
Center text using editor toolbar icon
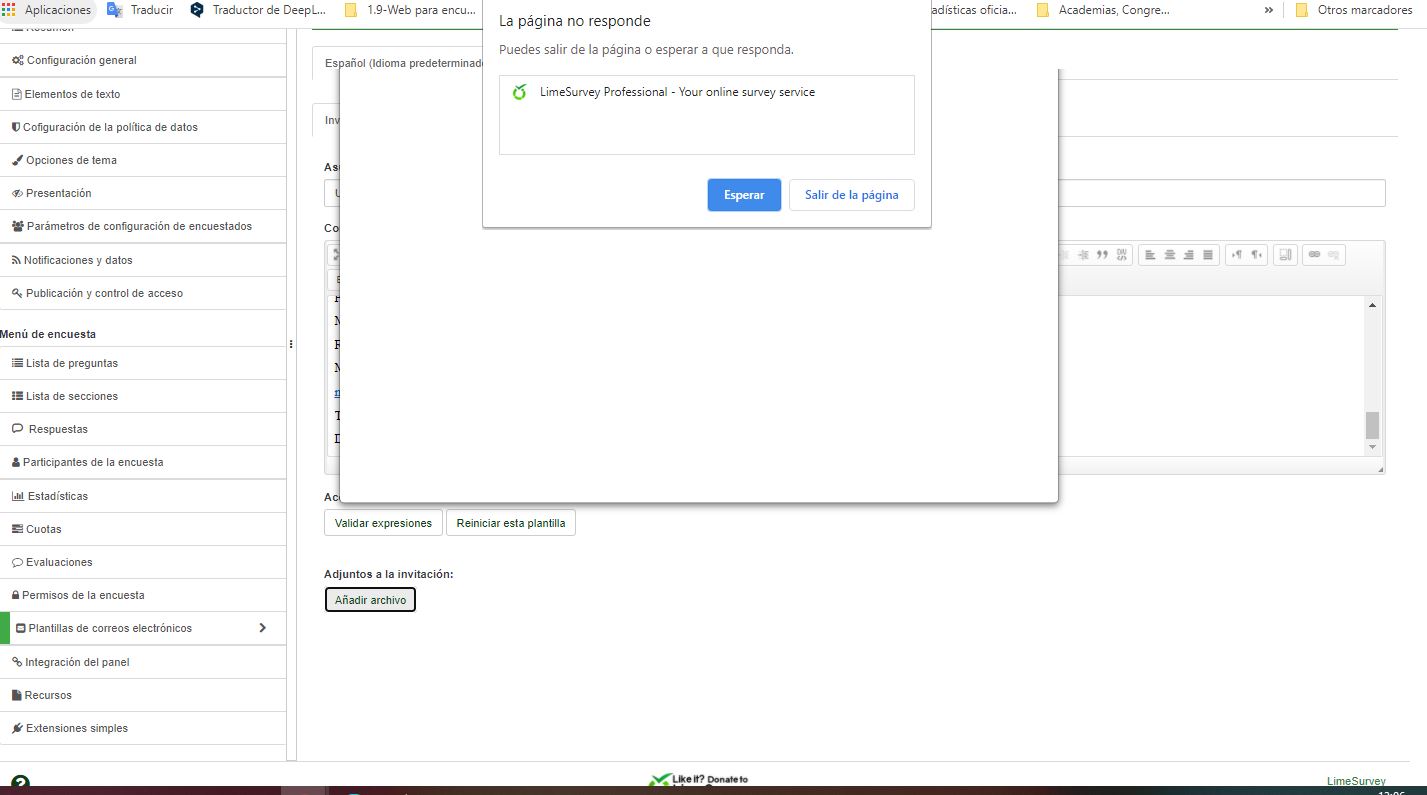1169,255
